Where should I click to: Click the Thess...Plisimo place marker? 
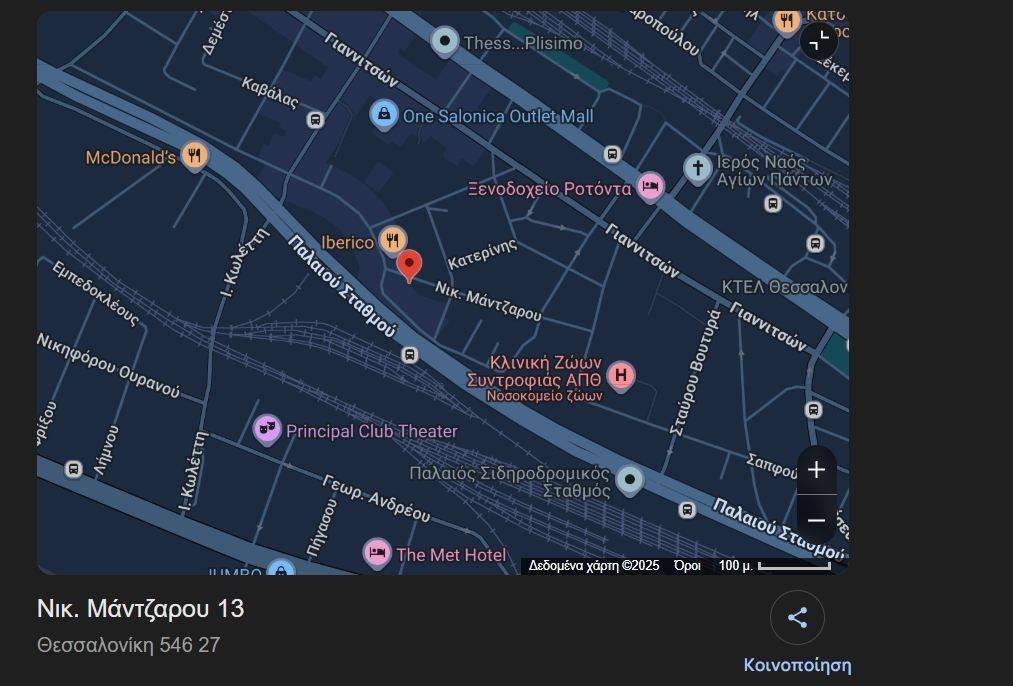[445, 42]
